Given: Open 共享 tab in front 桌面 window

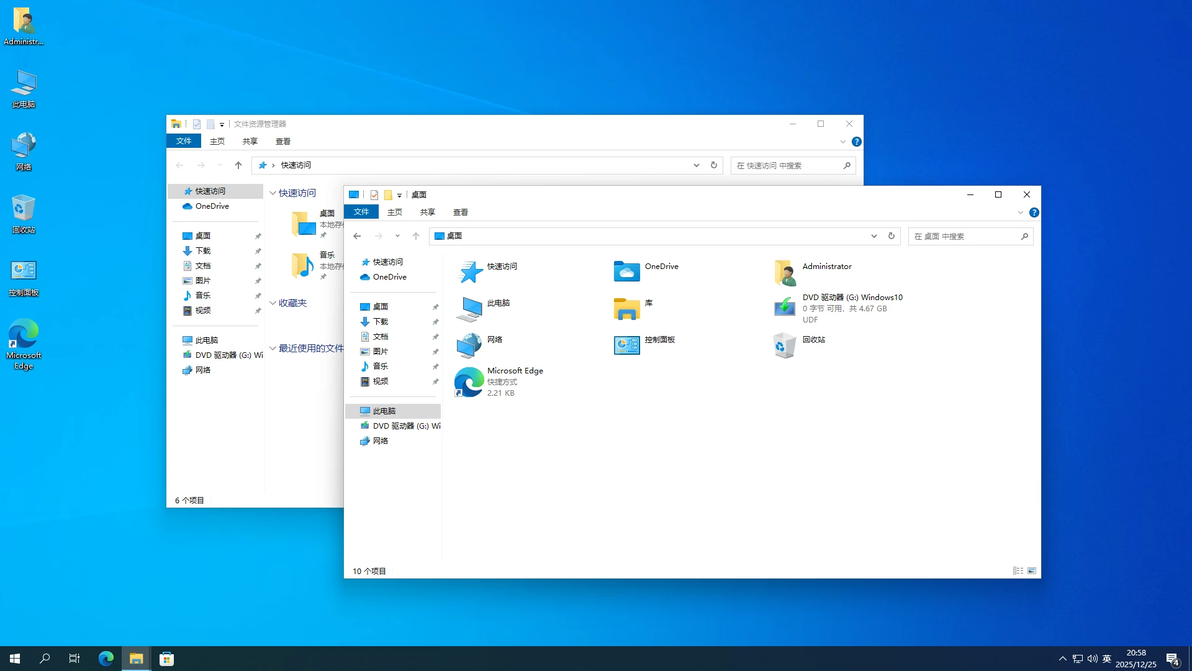Looking at the screenshot, I should (x=428, y=213).
